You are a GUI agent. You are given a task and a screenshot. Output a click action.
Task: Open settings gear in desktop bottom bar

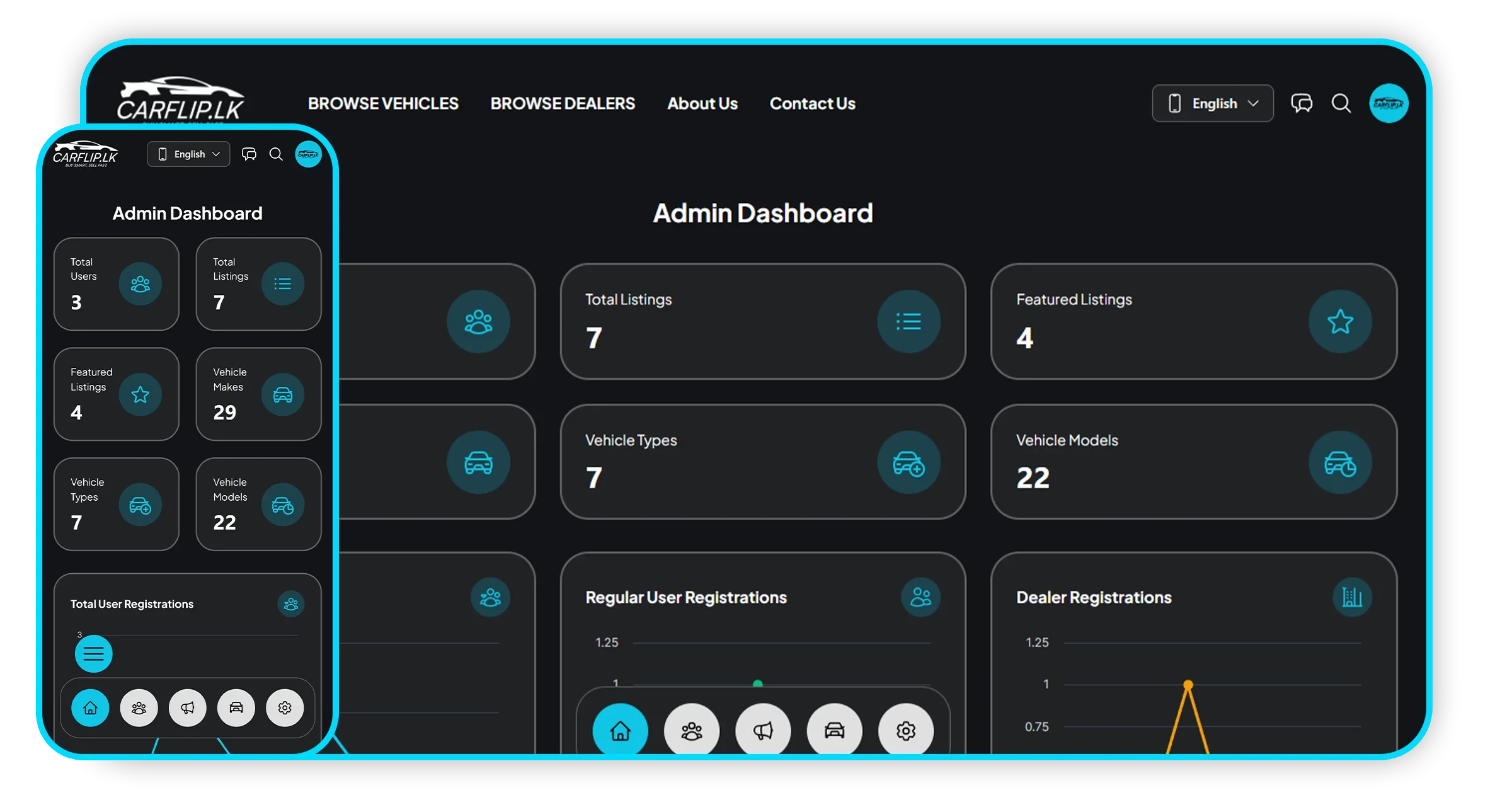(x=905, y=730)
